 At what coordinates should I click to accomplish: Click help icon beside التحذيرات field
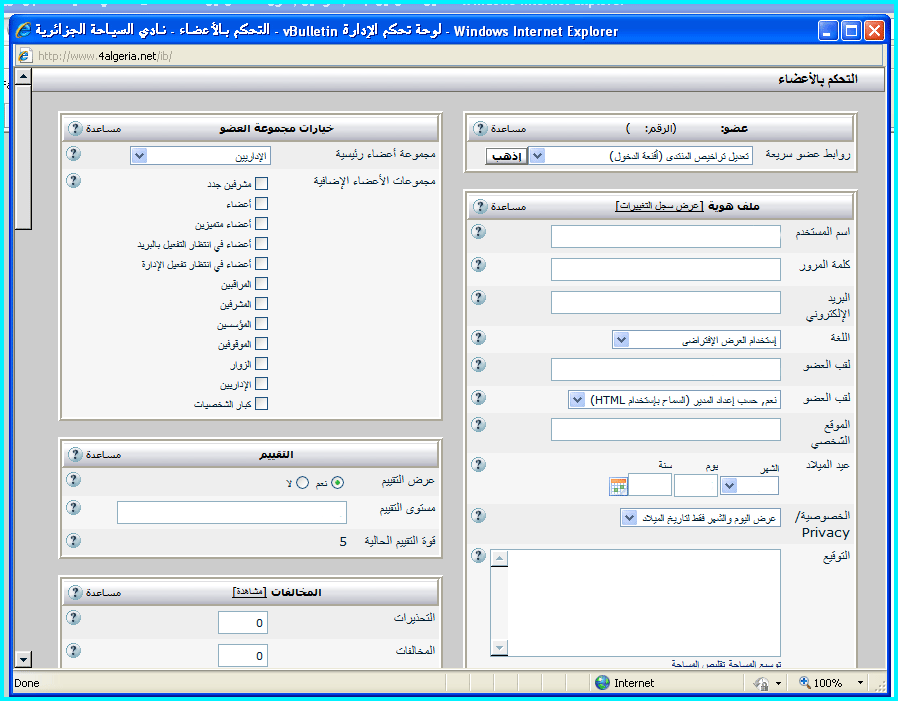pos(73,619)
